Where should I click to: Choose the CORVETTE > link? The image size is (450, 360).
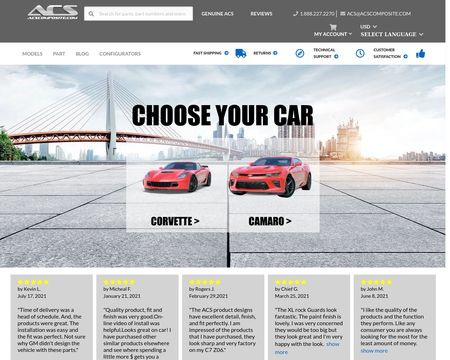175,221
